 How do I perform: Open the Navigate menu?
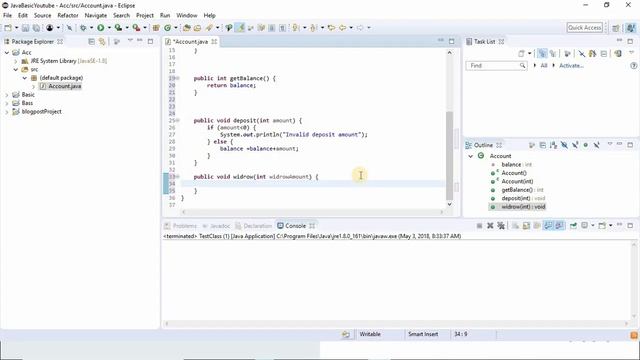pyautogui.click(x=96, y=16)
